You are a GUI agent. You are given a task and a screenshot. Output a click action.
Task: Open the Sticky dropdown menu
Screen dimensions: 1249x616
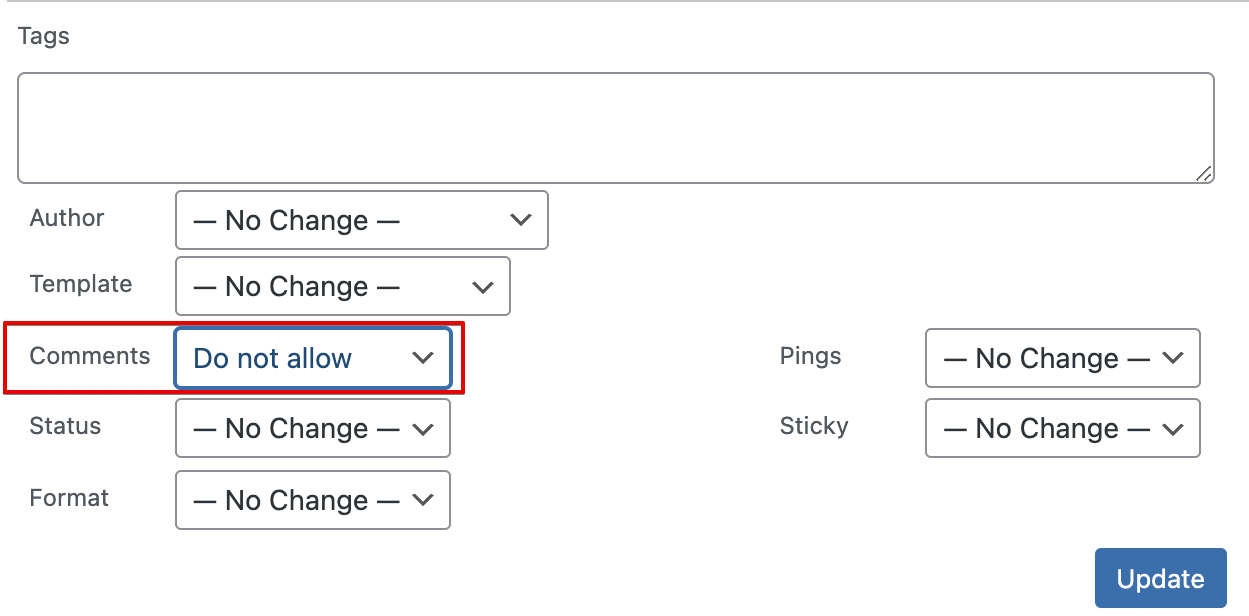1062,428
